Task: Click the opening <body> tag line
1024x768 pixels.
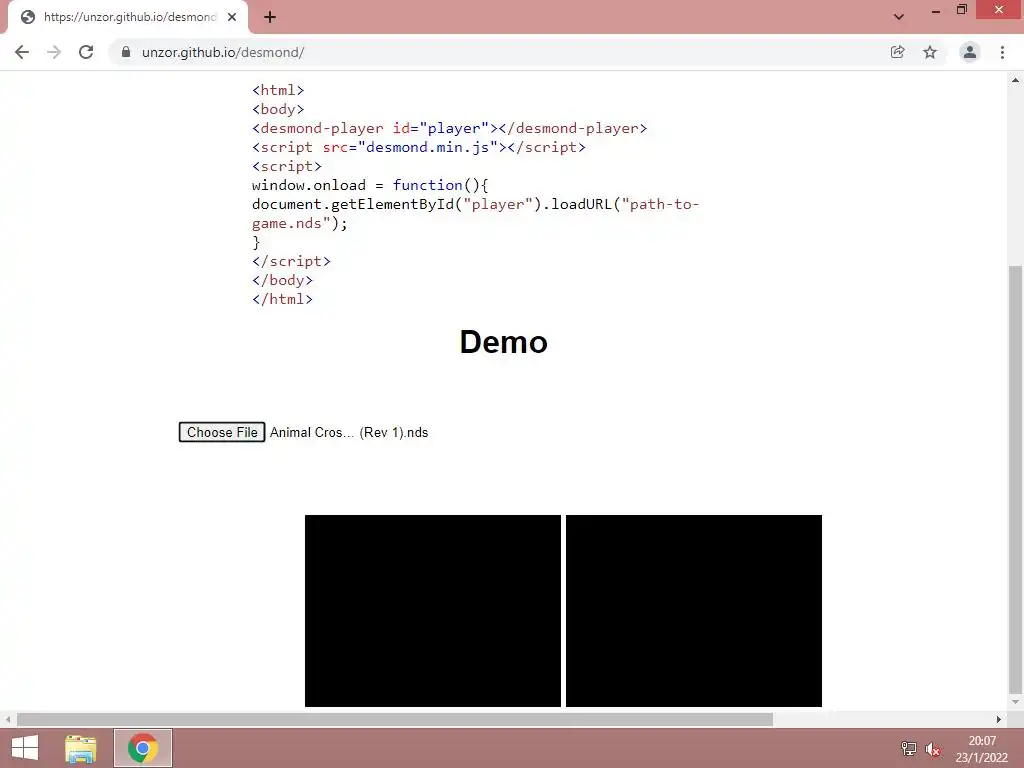Action: [x=278, y=110]
